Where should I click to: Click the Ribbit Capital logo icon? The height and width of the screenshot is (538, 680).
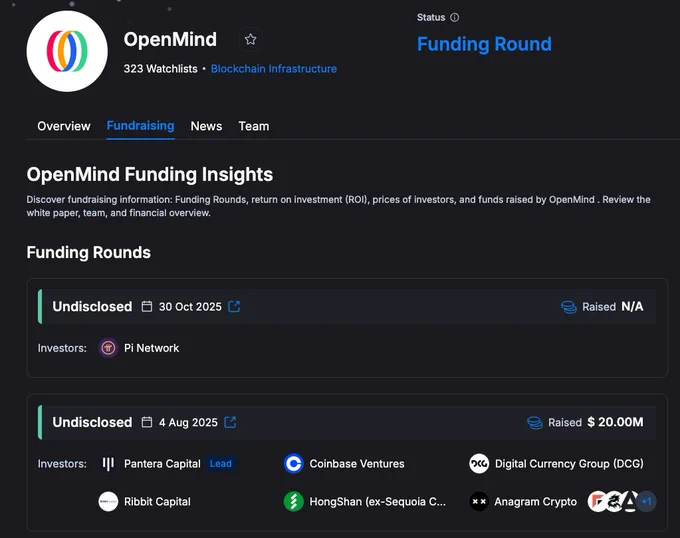pyautogui.click(x=108, y=502)
